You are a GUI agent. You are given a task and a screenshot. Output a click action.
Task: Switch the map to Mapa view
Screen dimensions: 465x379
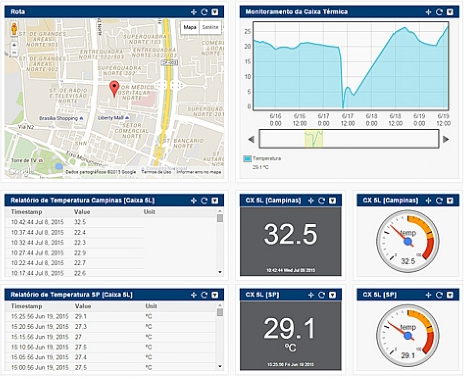(190, 27)
